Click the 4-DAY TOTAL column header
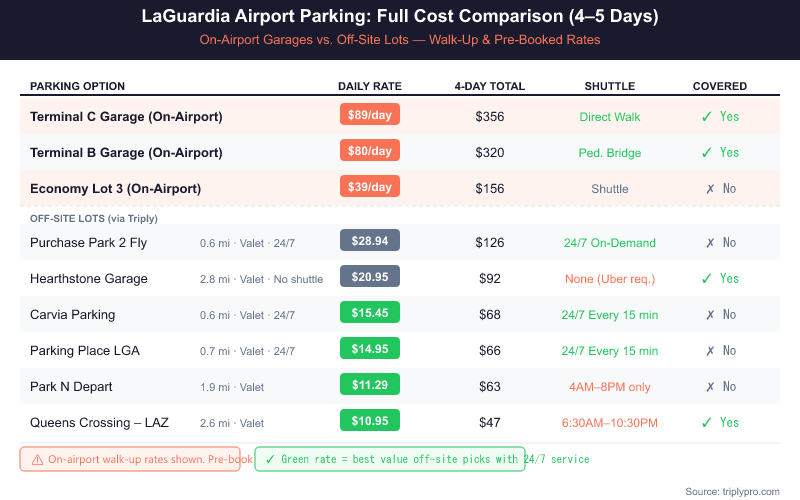800x500 pixels. [489, 86]
